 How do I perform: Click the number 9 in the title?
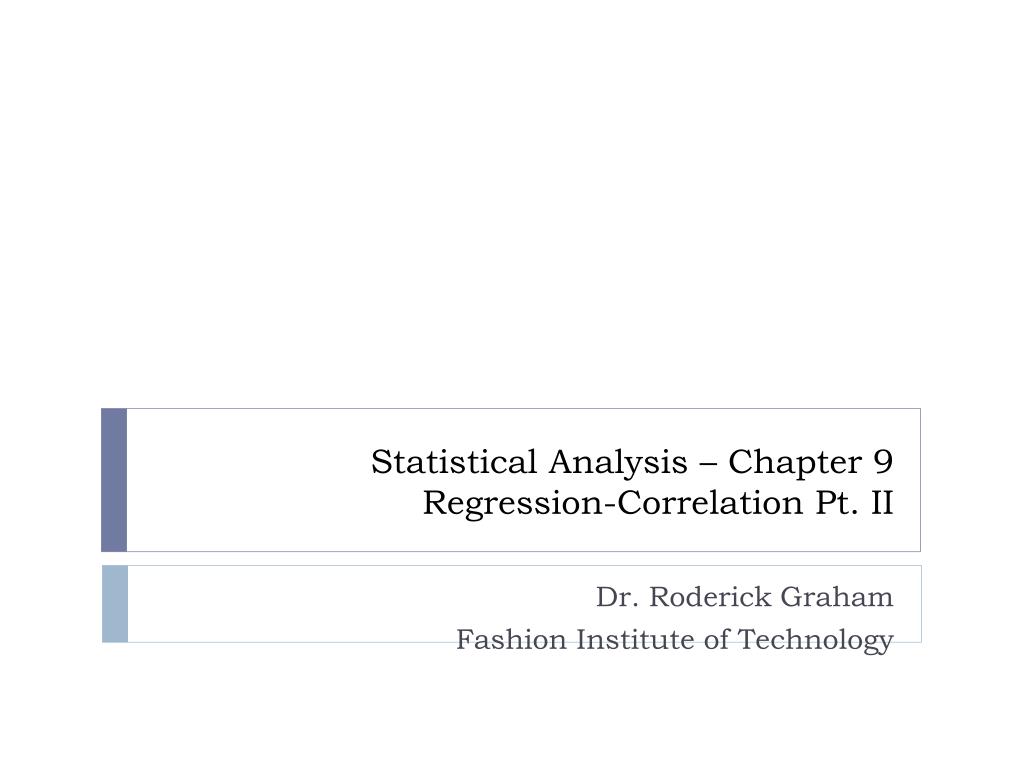pyautogui.click(x=883, y=462)
